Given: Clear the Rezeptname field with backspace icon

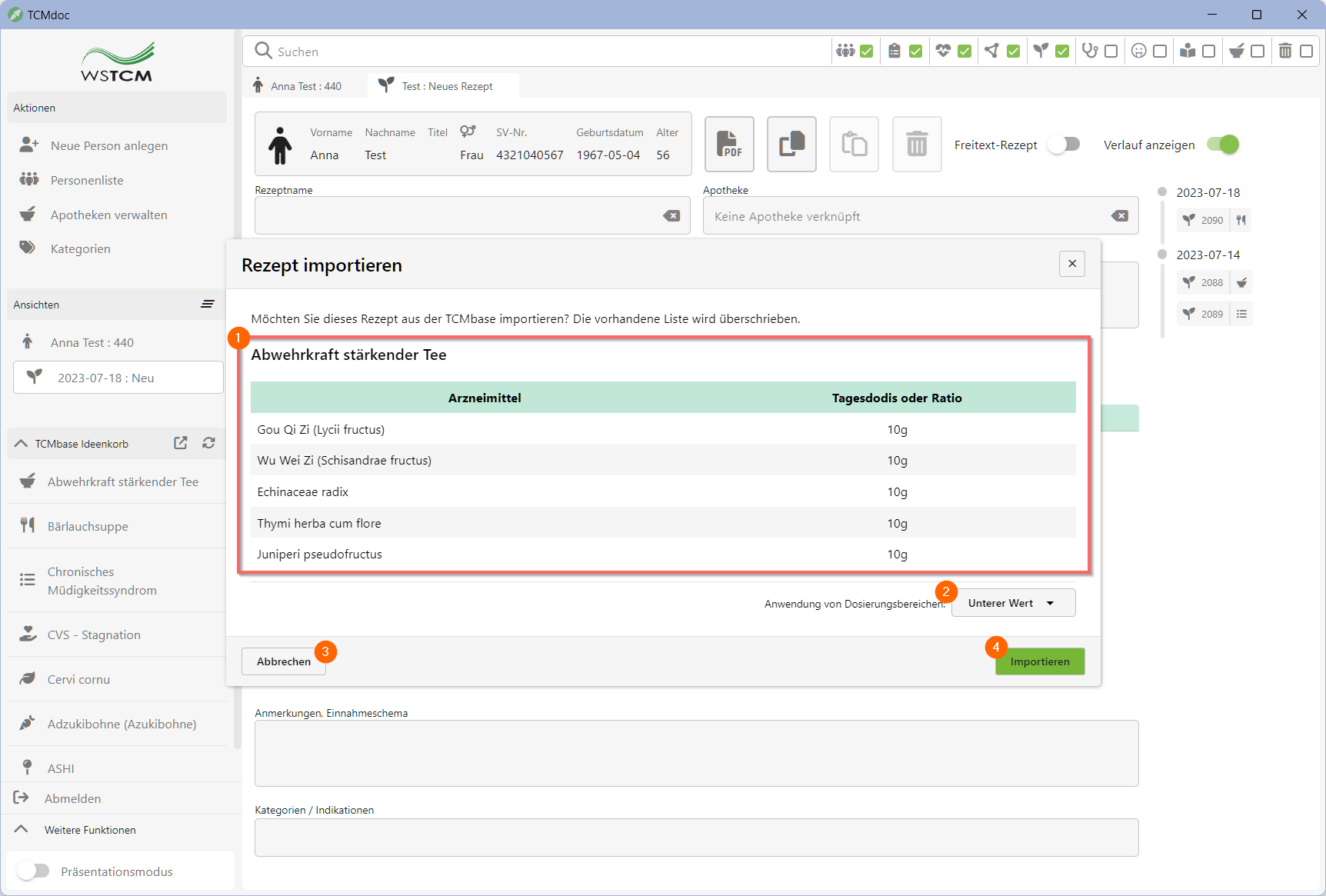Looking at the screenshot, I should point(671,216).
